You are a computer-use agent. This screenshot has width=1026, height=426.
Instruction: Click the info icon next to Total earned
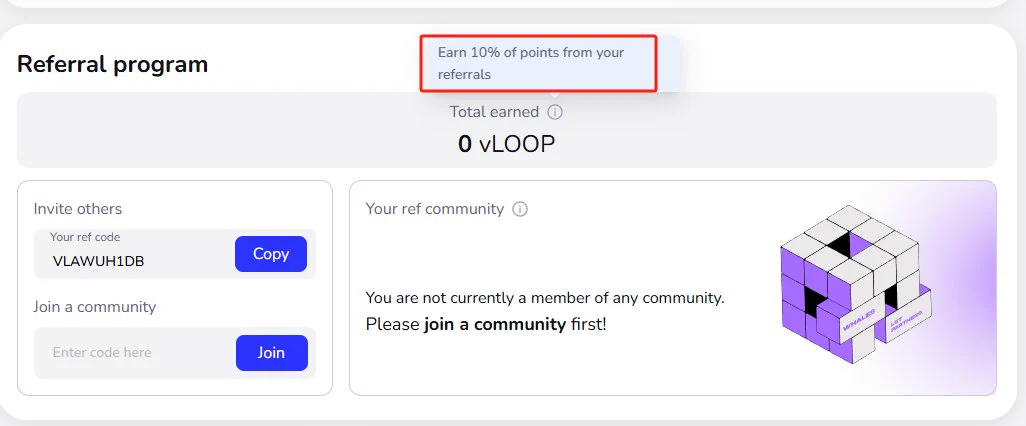[556, 113]
